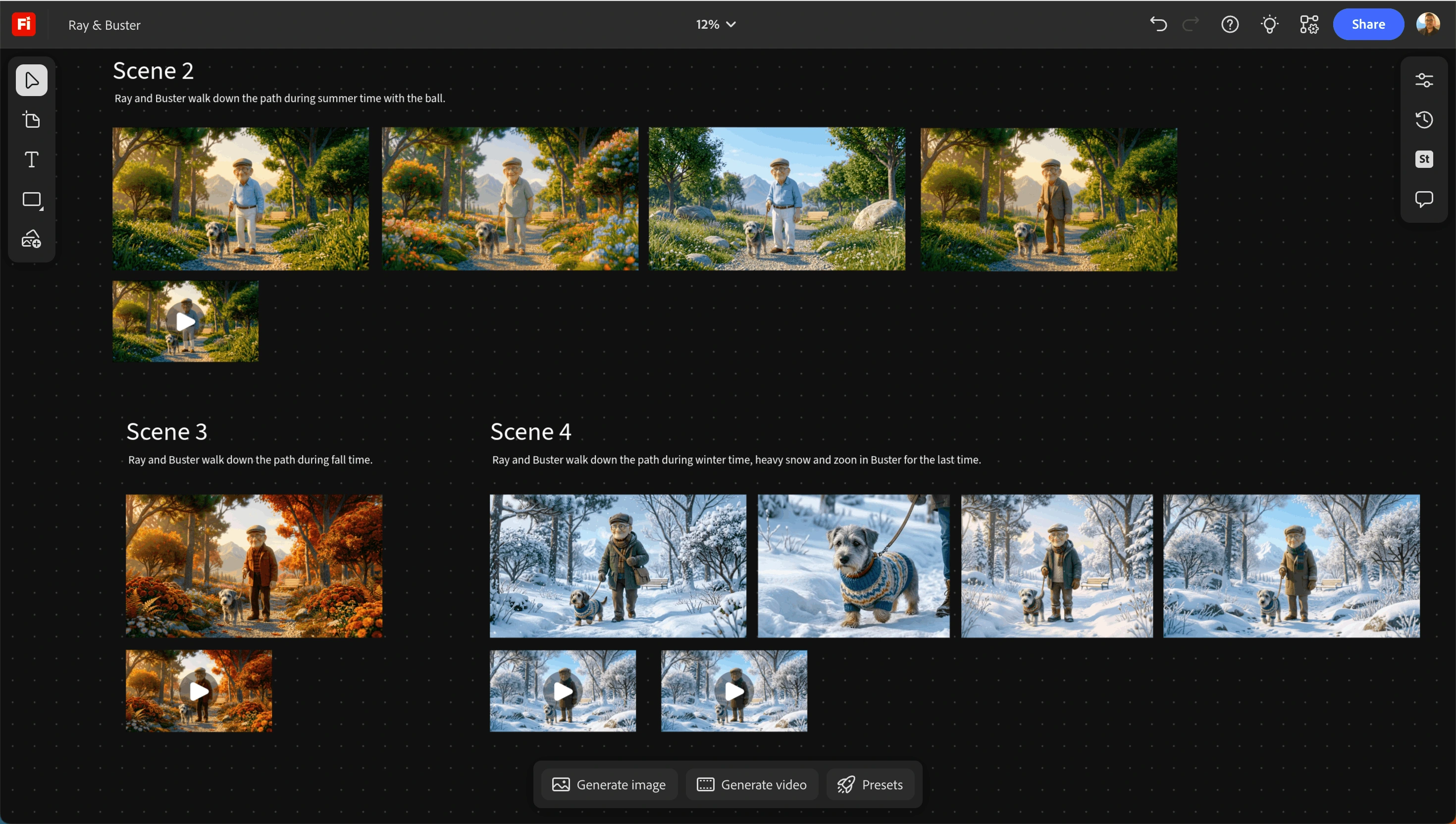This screenshot has width=1456, height=824.
Task: Click Generate image button
Action: pyautogui.click(x=609, y=784)
